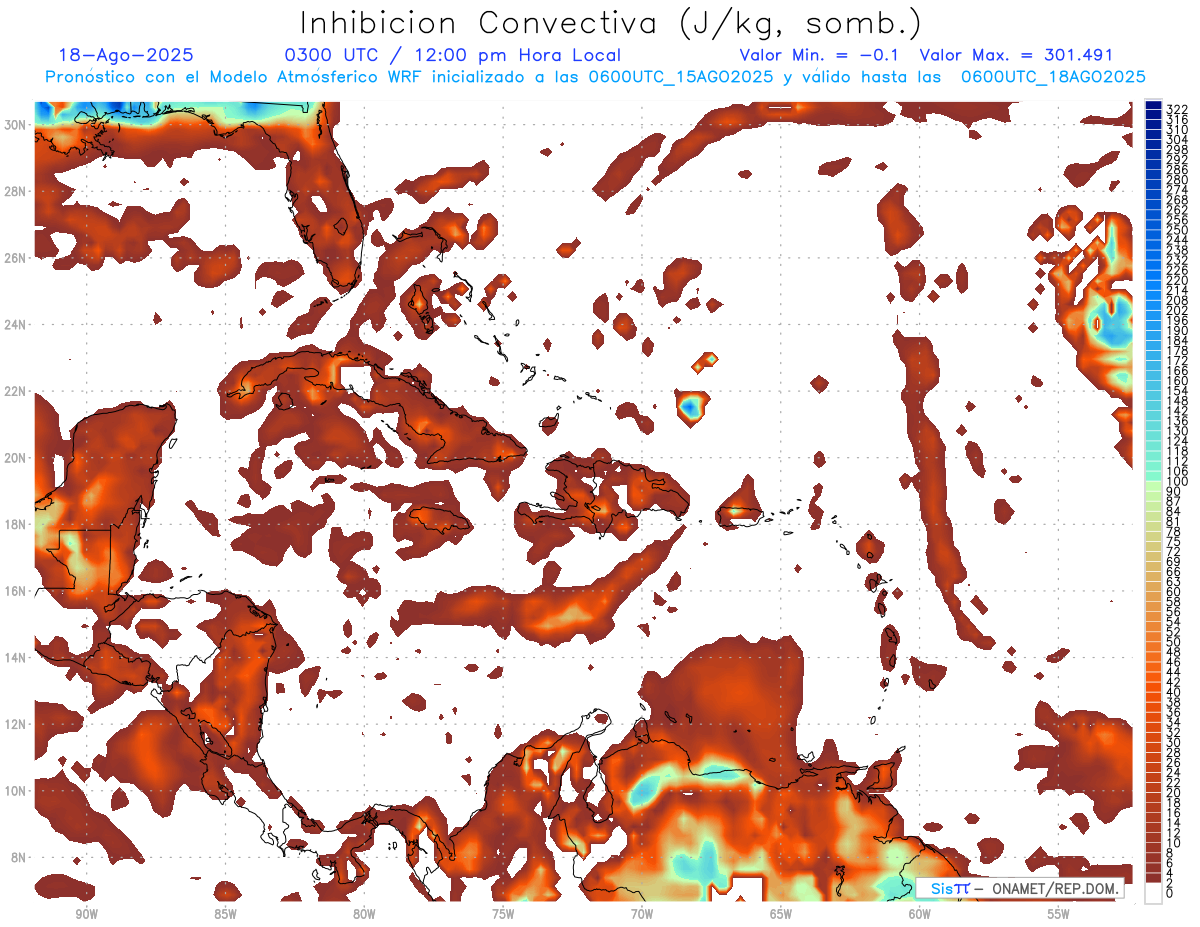Screen dimensions: 1200x927
Task: Click the '75W' longitude label
Action: (x=503, y=914)
